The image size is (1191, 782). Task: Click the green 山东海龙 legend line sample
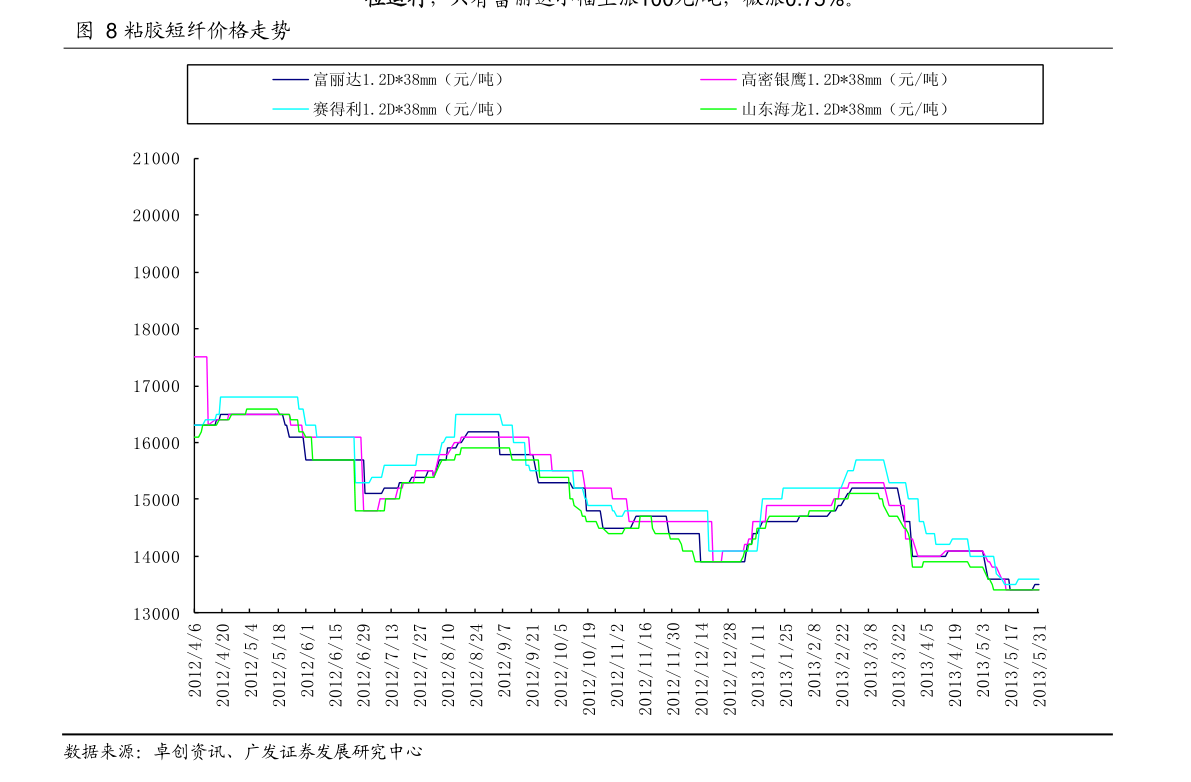[x=718, y=109]
